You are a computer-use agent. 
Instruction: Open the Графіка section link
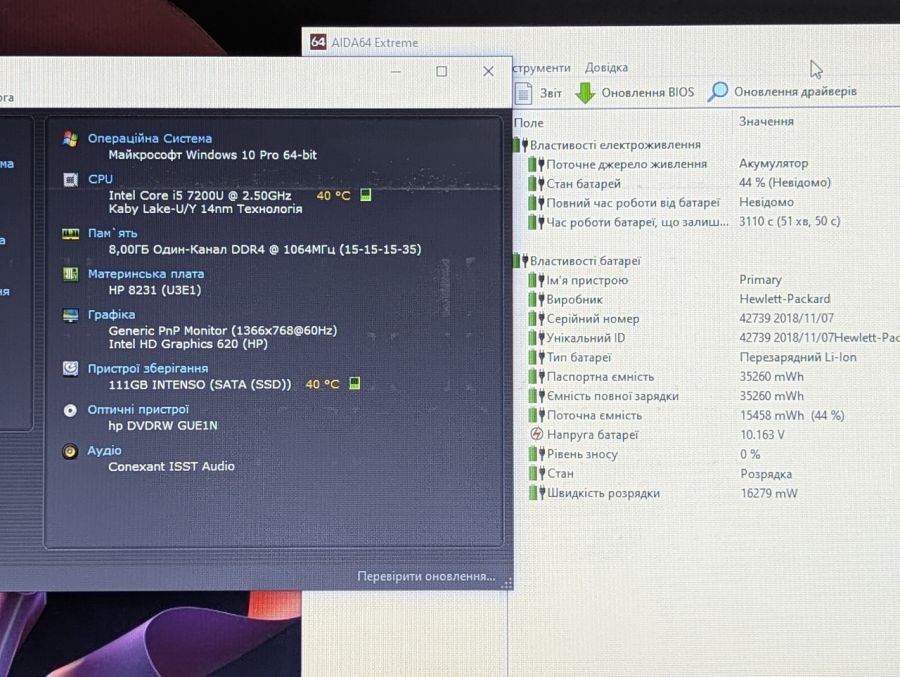click(111, 315)
